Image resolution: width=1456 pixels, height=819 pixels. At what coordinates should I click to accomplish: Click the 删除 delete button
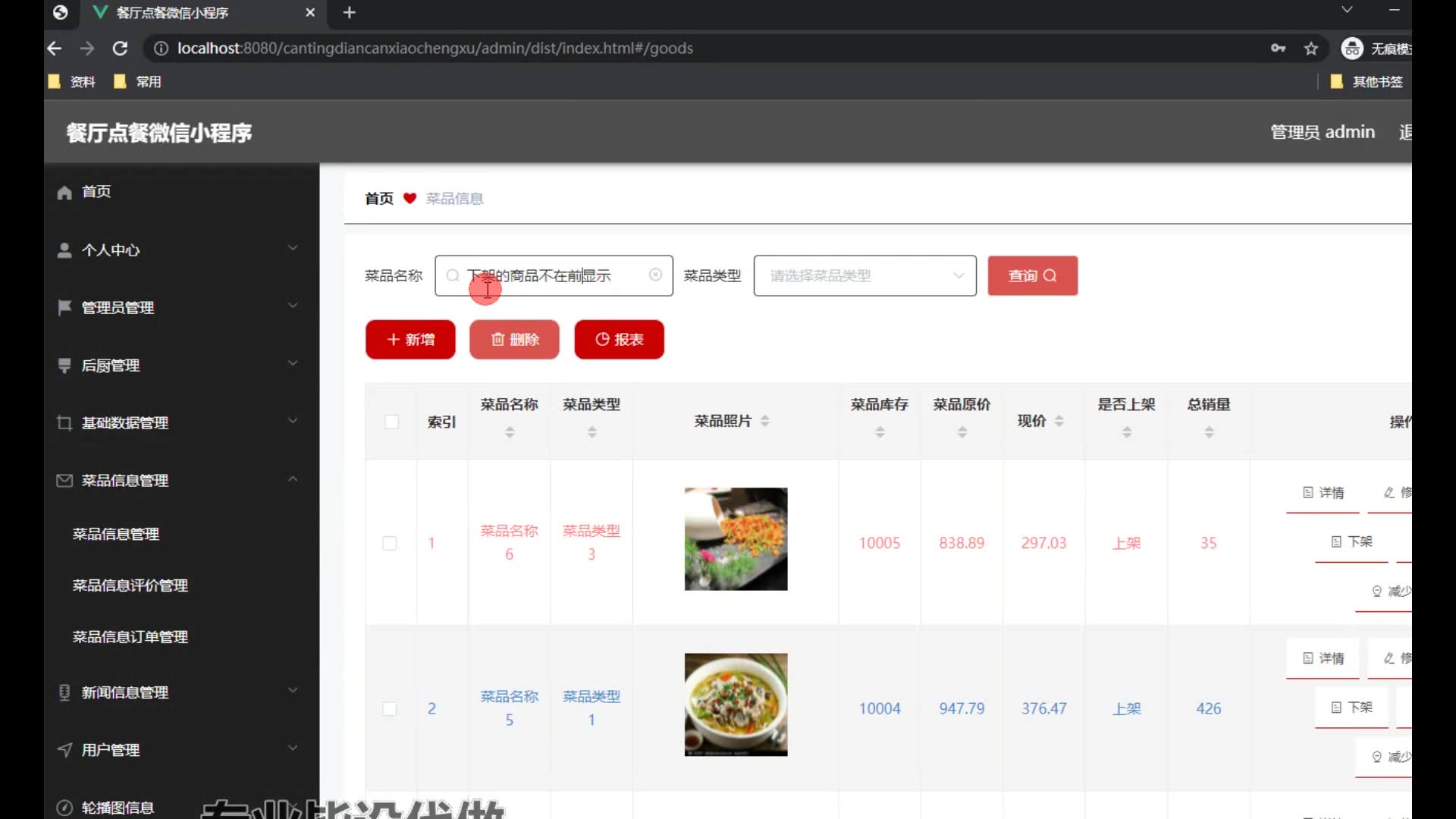(x=514, y=339)
